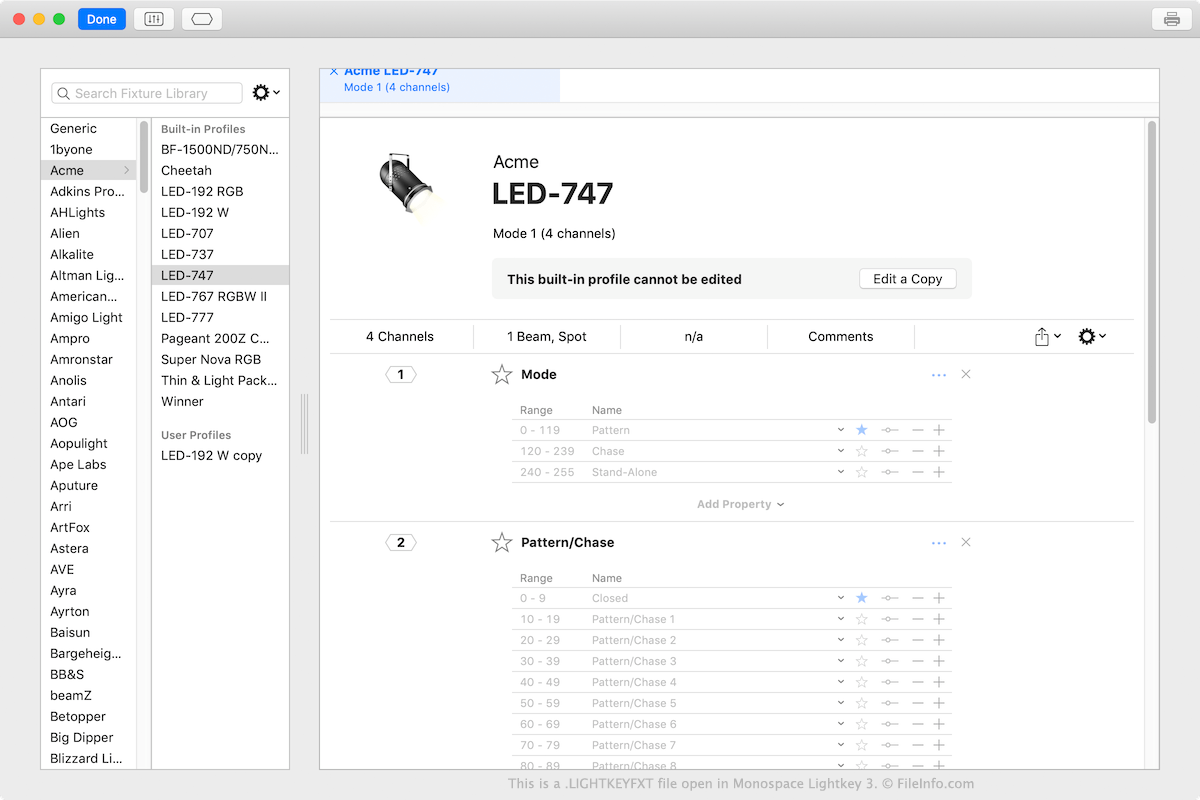Toggle default star for Pattern/Chase 3

coord(862,661)
